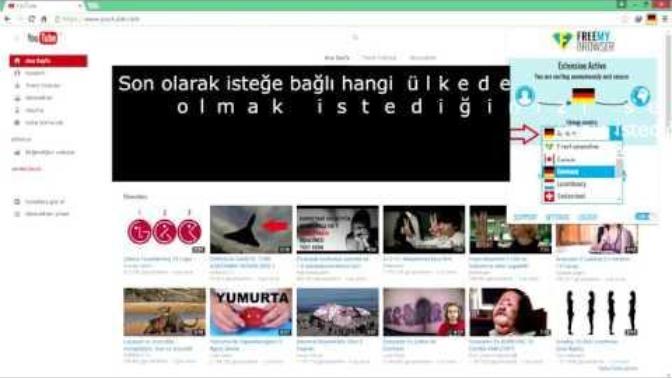The height and width of the screenshot is (378, 672).
Task: Select the red Ana Sayfa sidebar item
Action: (48, 61)
